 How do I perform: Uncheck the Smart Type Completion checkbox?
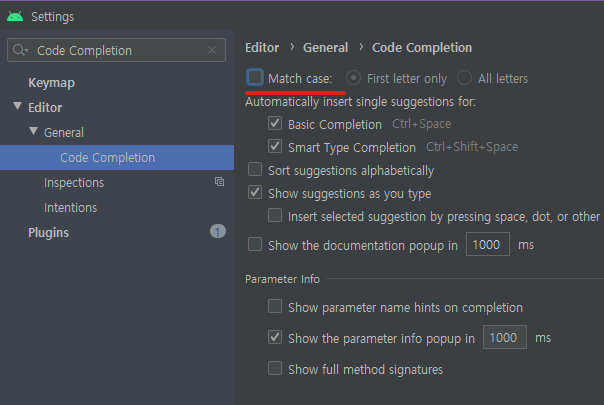275,146
